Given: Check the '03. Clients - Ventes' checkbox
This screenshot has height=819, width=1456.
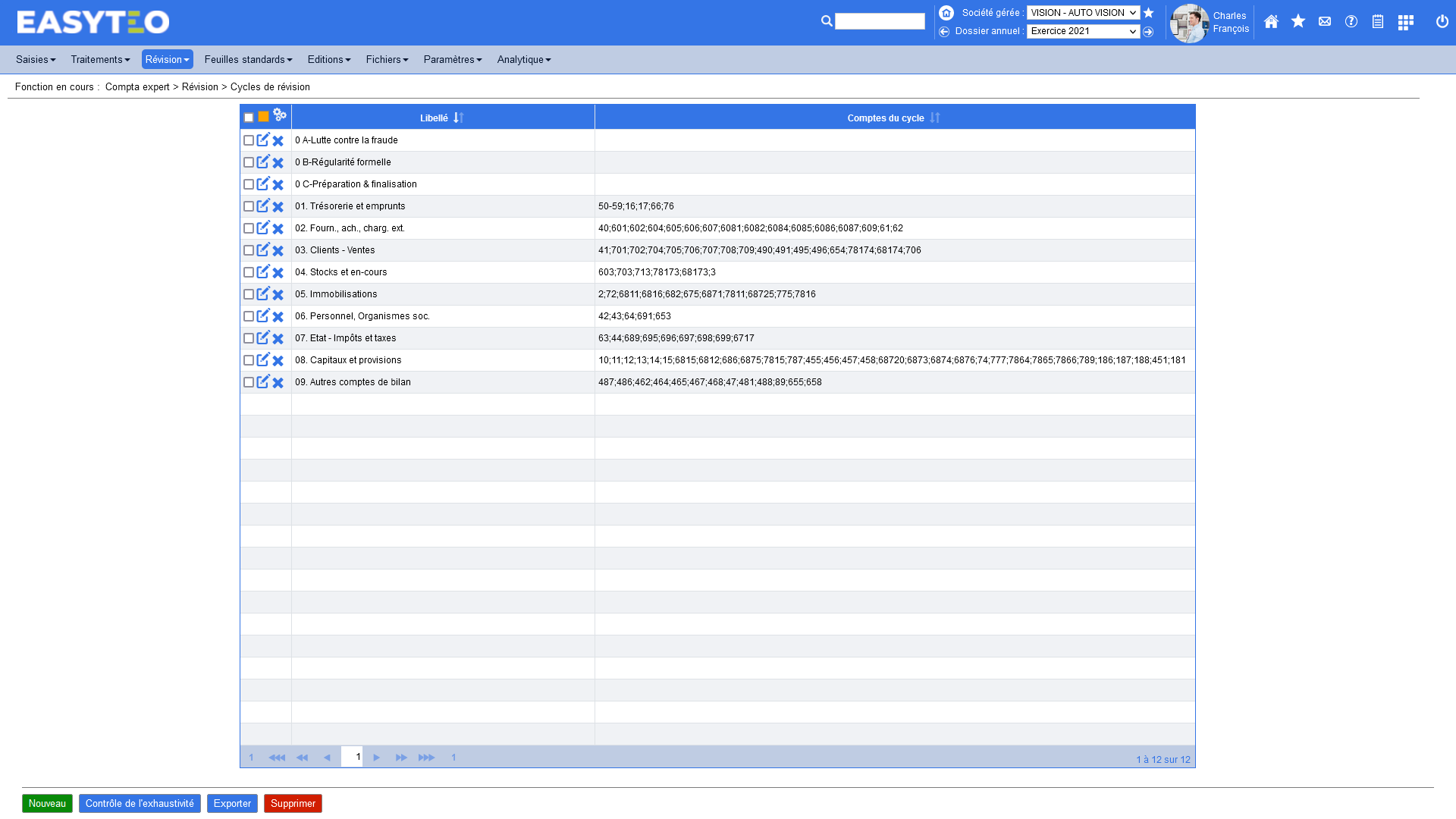Looking at the screenshot, I should pos(249,250).
